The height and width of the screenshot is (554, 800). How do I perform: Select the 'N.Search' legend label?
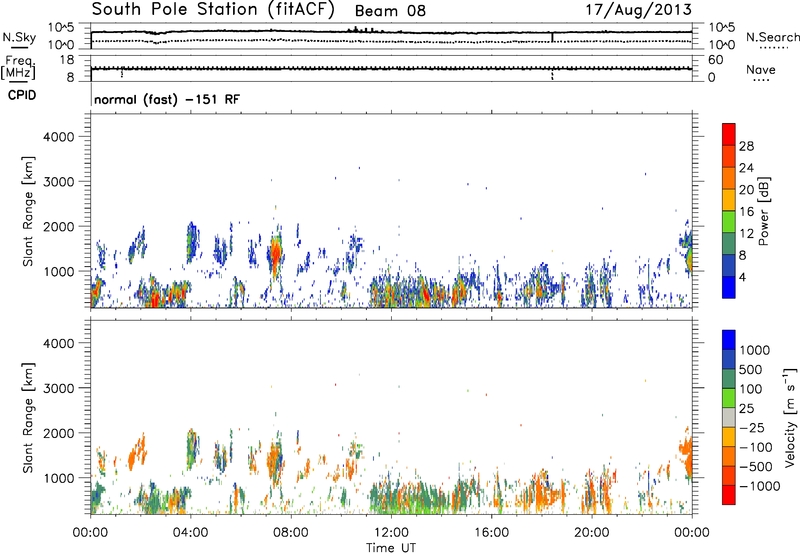tap(772, 37)
